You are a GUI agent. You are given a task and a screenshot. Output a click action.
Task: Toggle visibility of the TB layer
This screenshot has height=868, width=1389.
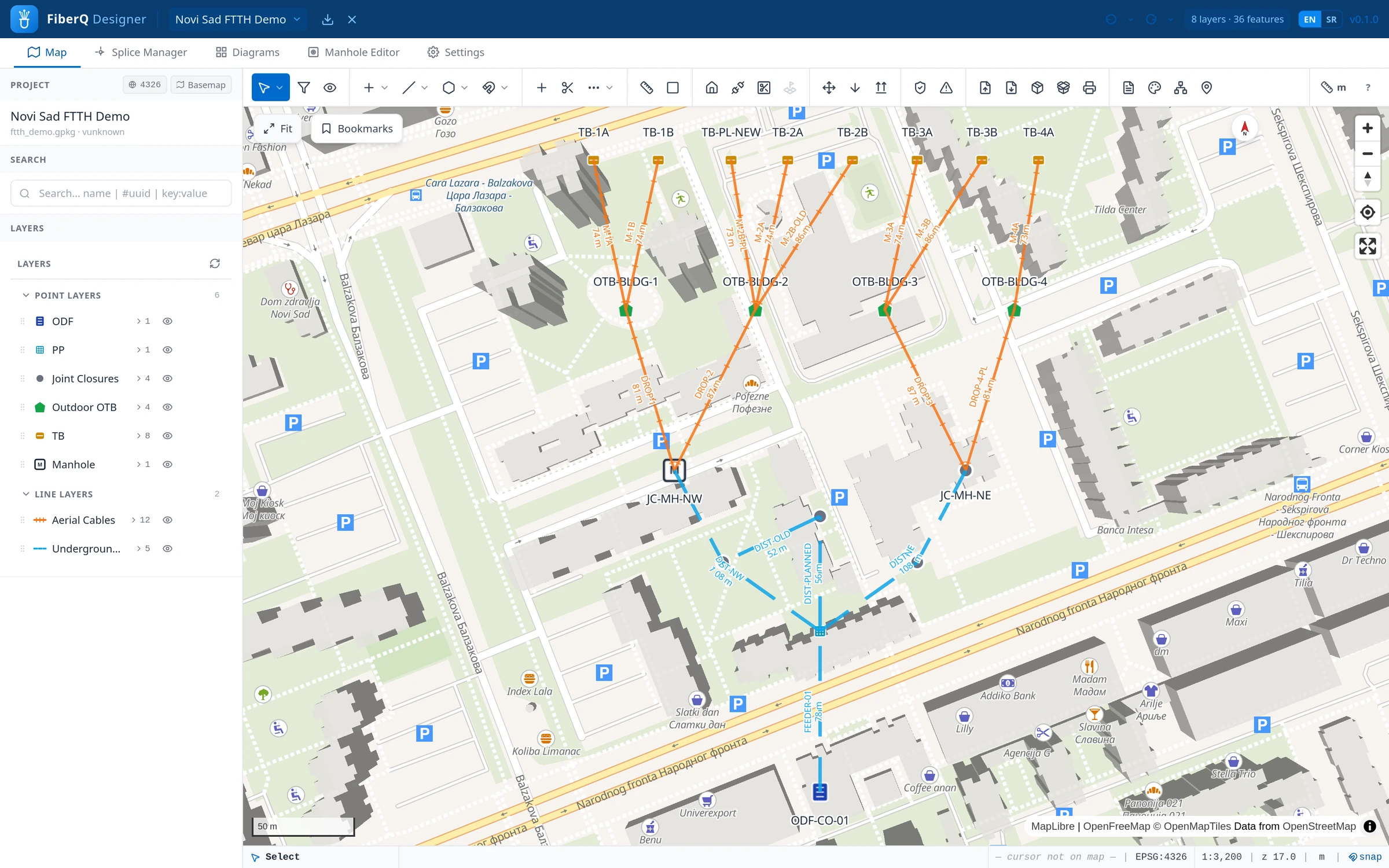tap(167, 436)
